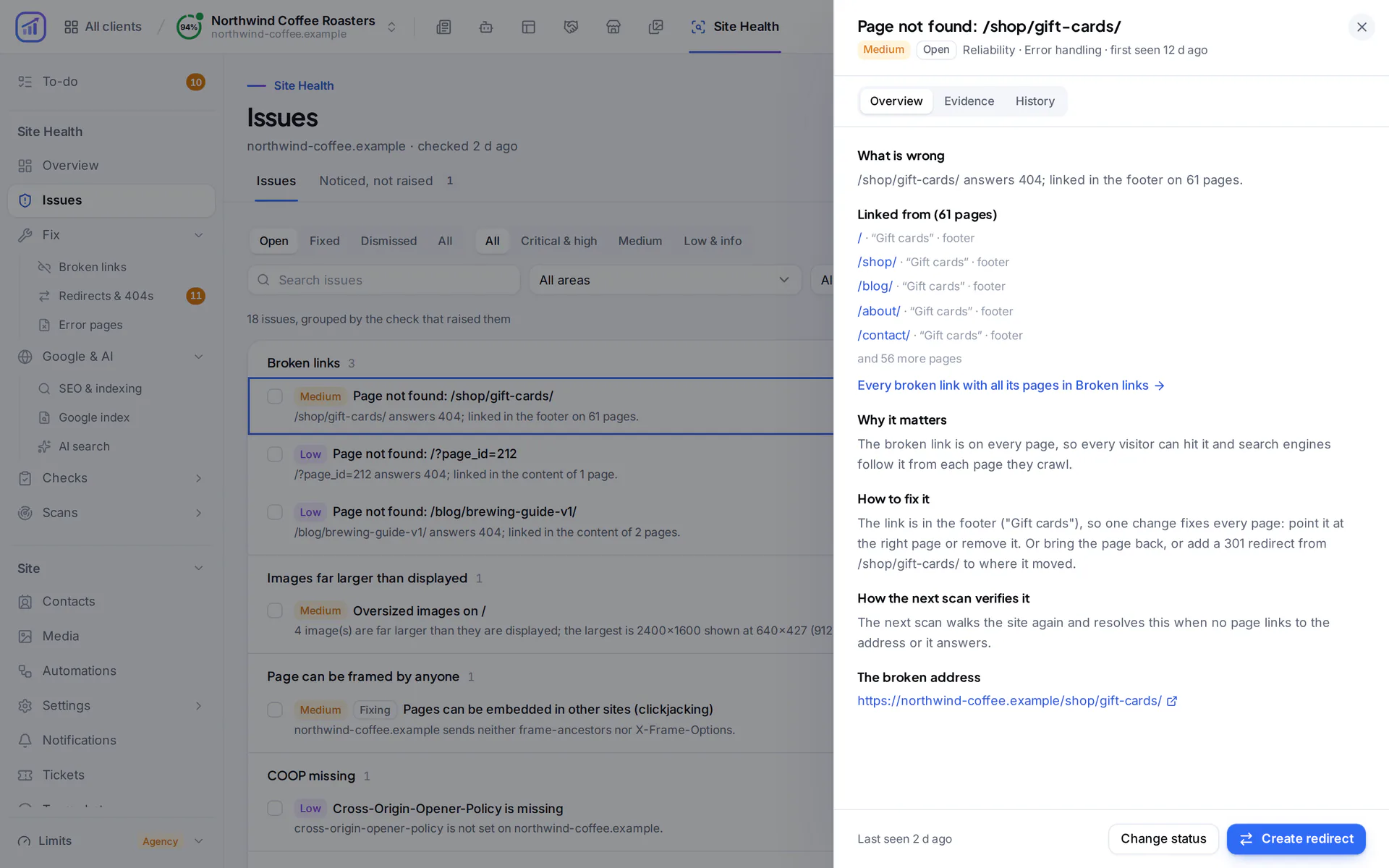
Task: Select the Dismissed status filter
Action: click(x=388, y=241)
